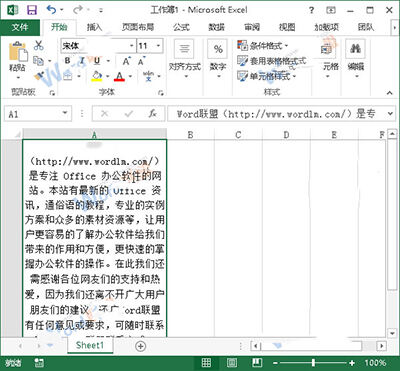400x371 pixels.
Task: Switch to the Home tab
Action: (59, 27)
